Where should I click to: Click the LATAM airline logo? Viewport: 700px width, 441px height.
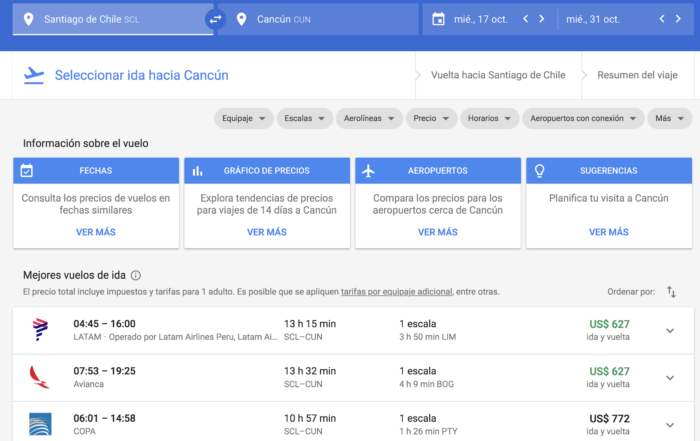40,330
